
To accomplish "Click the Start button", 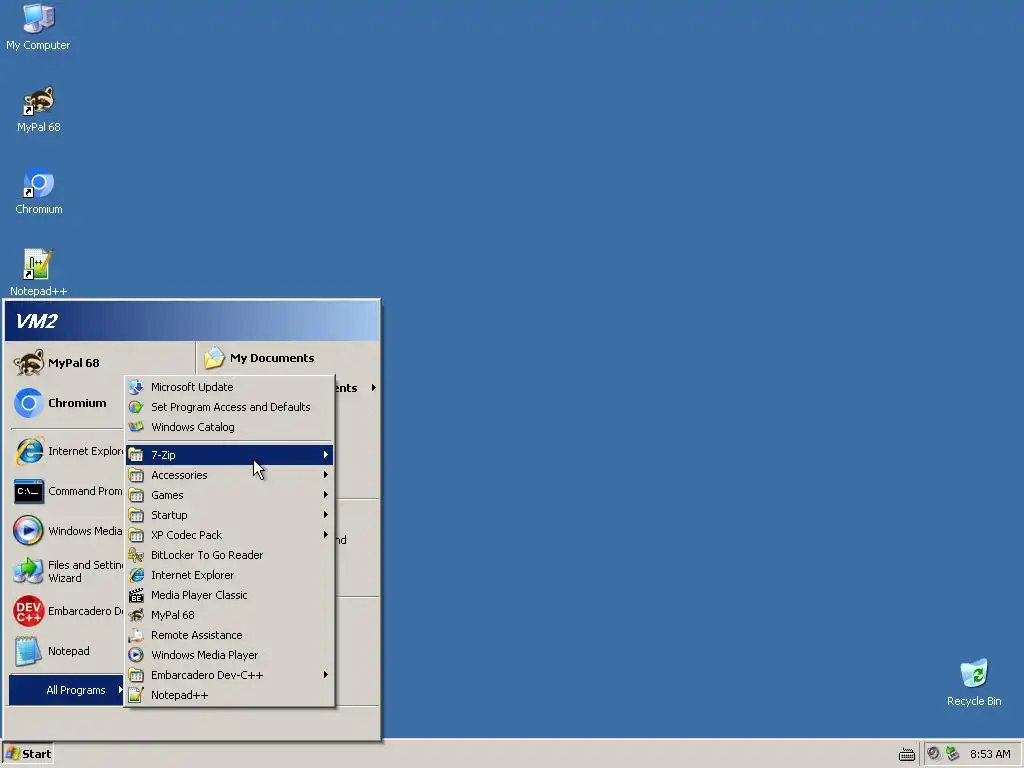I will click(x=28, y=754).
